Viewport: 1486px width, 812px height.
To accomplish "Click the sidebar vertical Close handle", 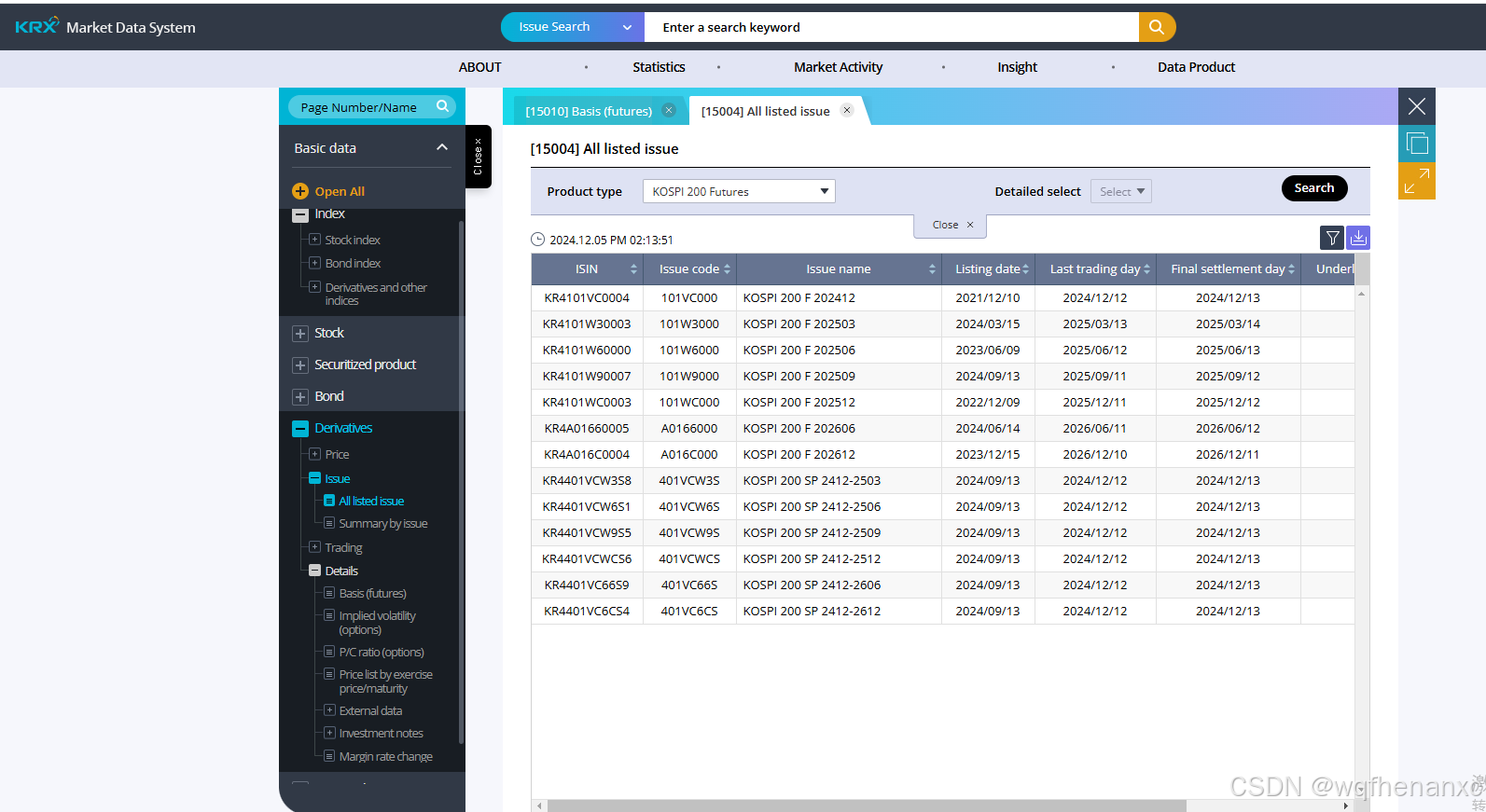I will tap(478, 157).
